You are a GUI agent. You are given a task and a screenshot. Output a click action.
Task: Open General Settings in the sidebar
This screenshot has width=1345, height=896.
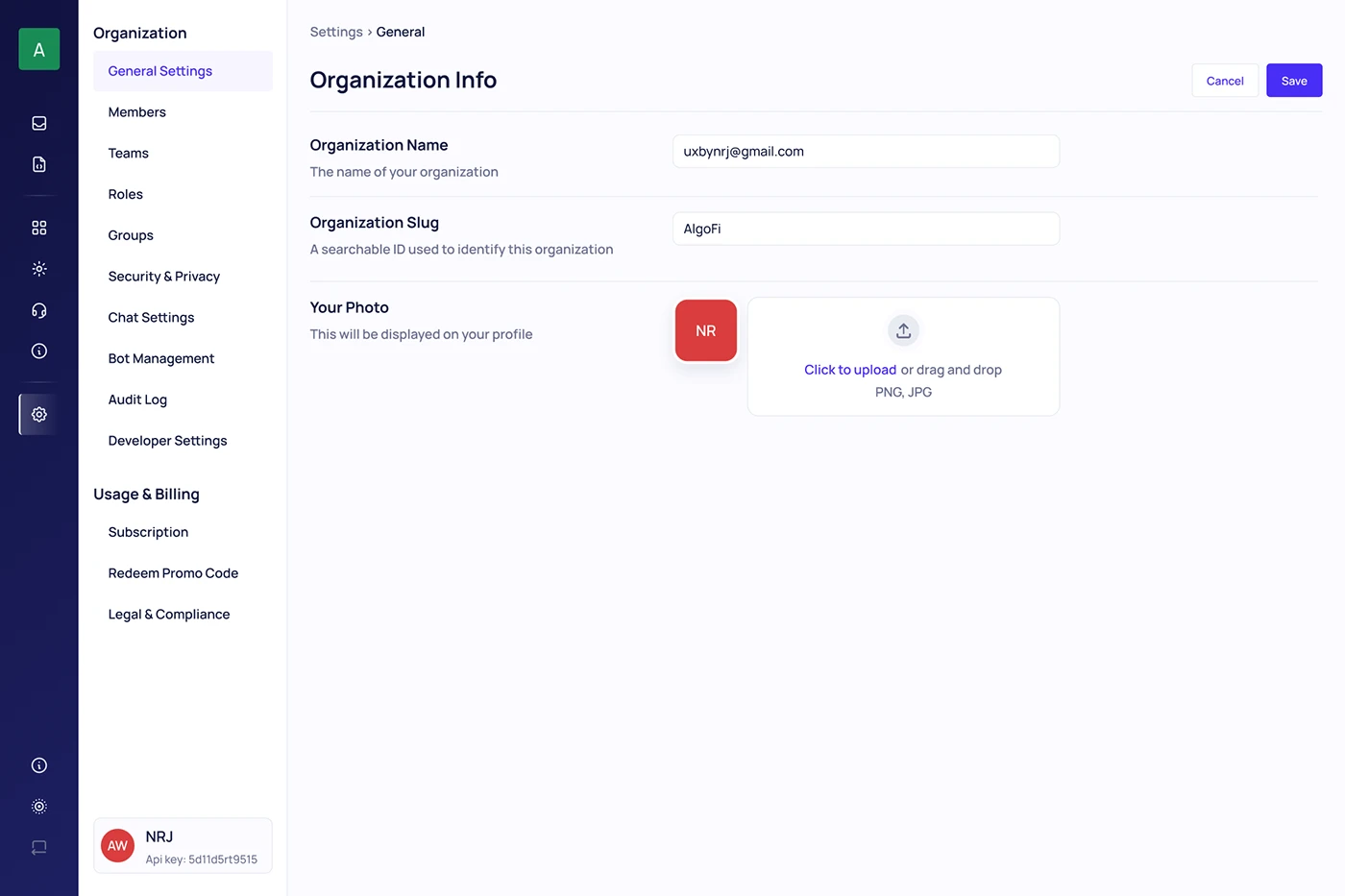(183, 71)
